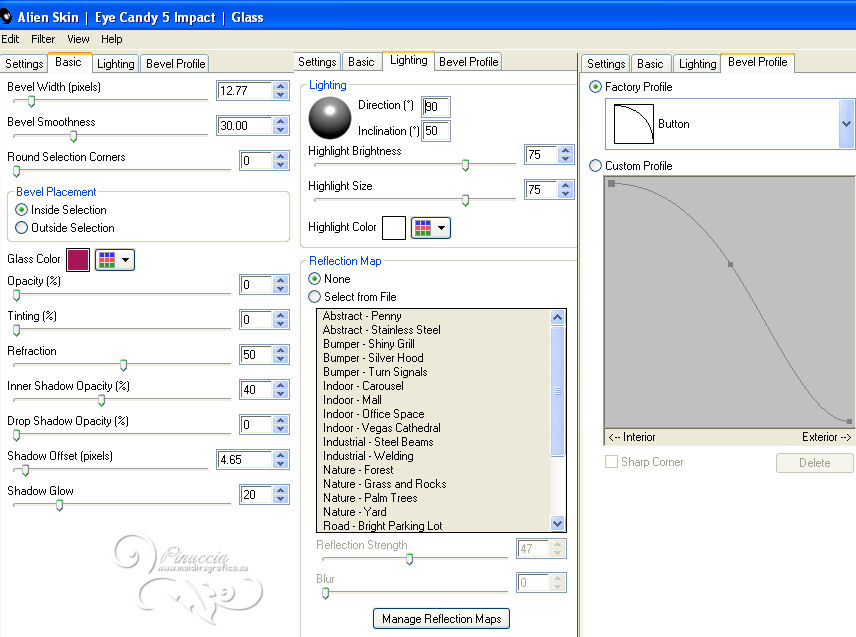The image size is (856, 637).
Task: Open the Glass Color palette dropdown
Action: (x=115, y=260)
